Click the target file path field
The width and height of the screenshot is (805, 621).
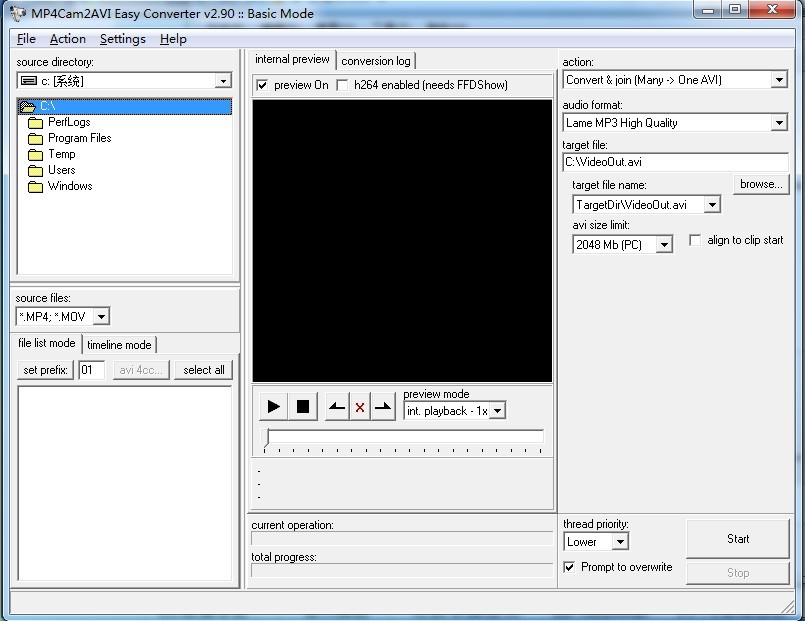tap(675, 162)
